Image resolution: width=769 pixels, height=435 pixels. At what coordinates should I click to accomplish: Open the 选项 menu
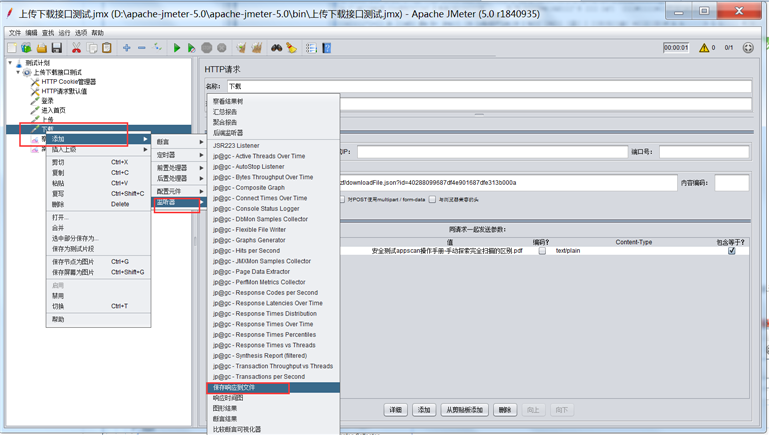click(x=81, y=33)
